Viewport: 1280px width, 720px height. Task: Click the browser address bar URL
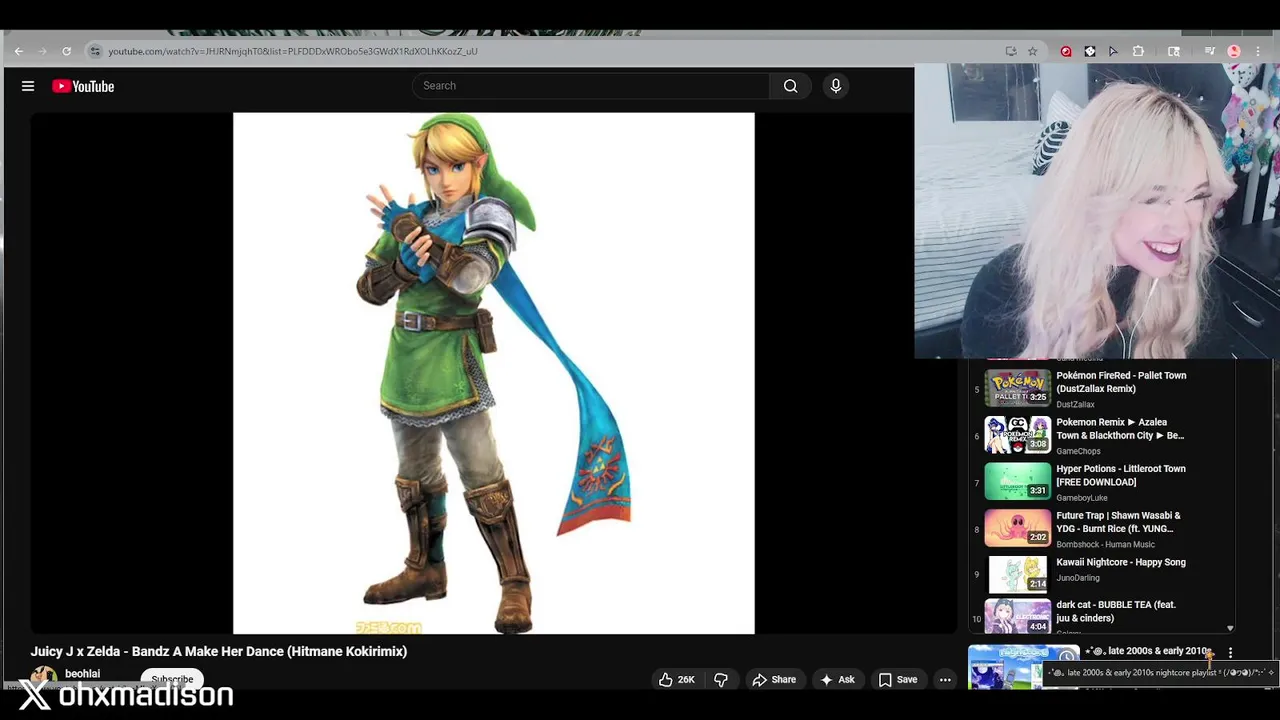(x=293, y=51)
